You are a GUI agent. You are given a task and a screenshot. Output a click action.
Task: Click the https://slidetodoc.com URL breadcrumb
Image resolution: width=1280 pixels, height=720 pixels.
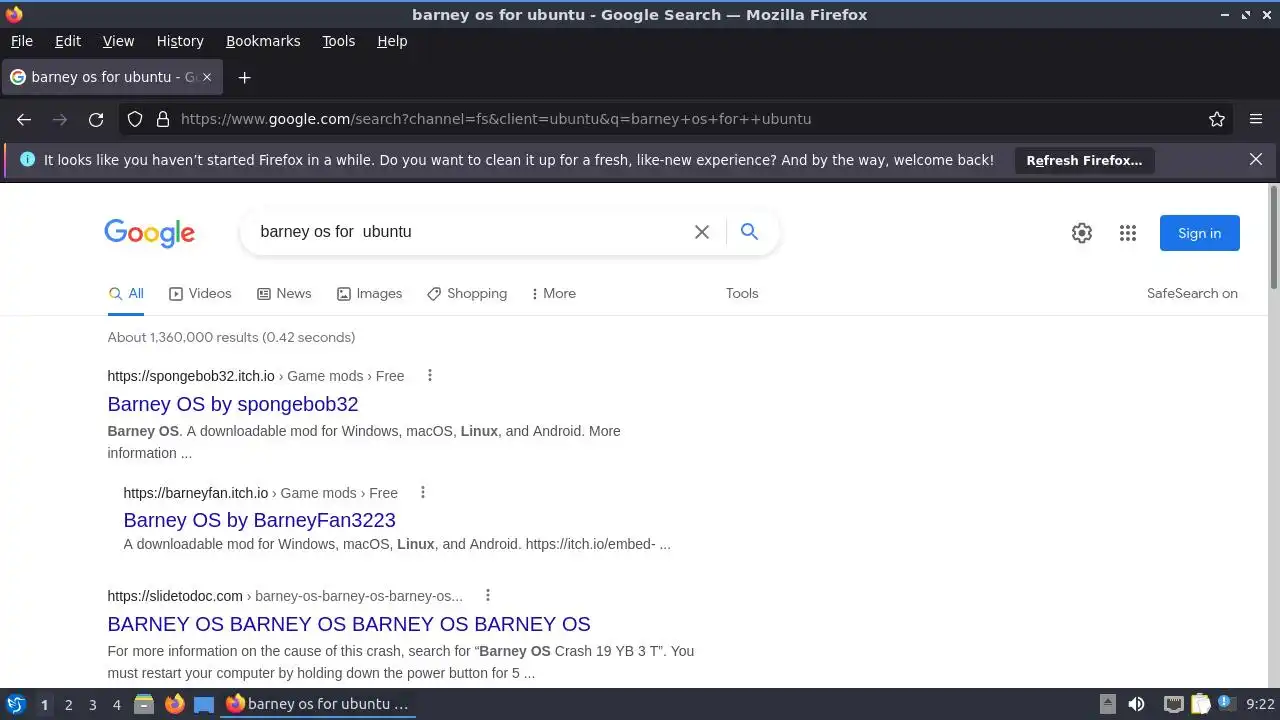pos(175,596)
